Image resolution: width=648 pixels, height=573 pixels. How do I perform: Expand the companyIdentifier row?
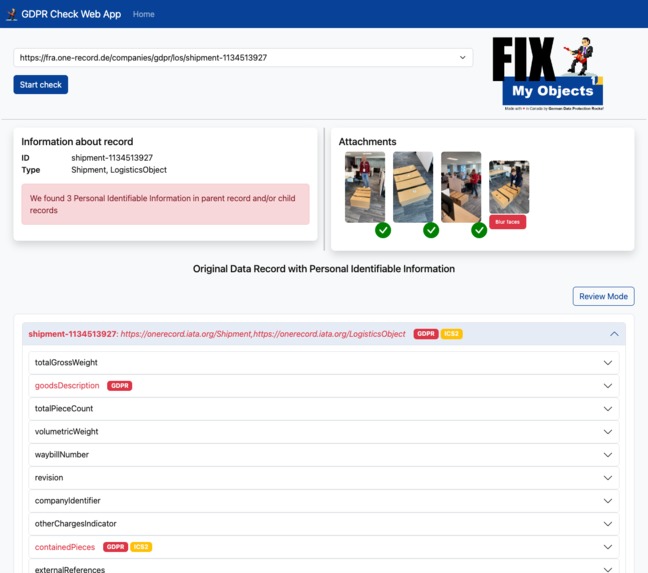tap(324, 501)
